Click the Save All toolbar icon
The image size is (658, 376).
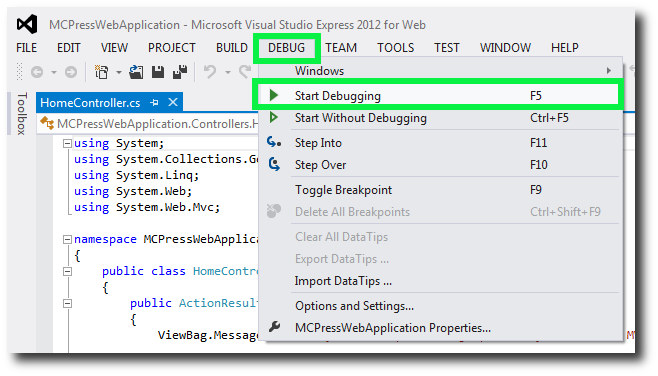180,72
